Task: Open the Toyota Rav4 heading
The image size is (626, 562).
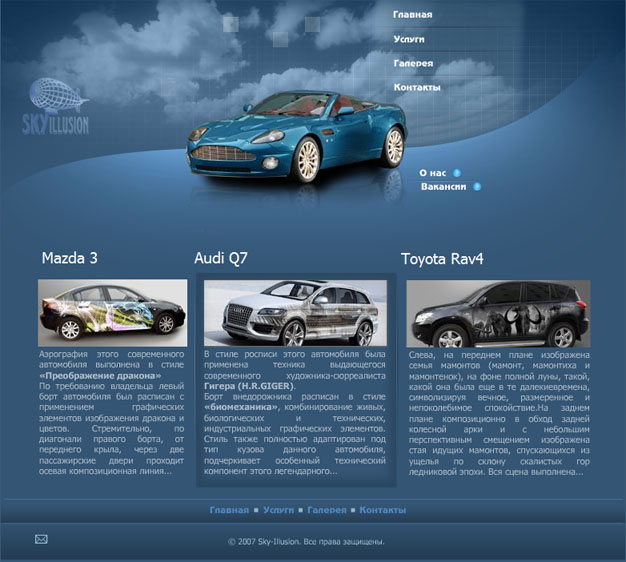Action: click(442, 259)
